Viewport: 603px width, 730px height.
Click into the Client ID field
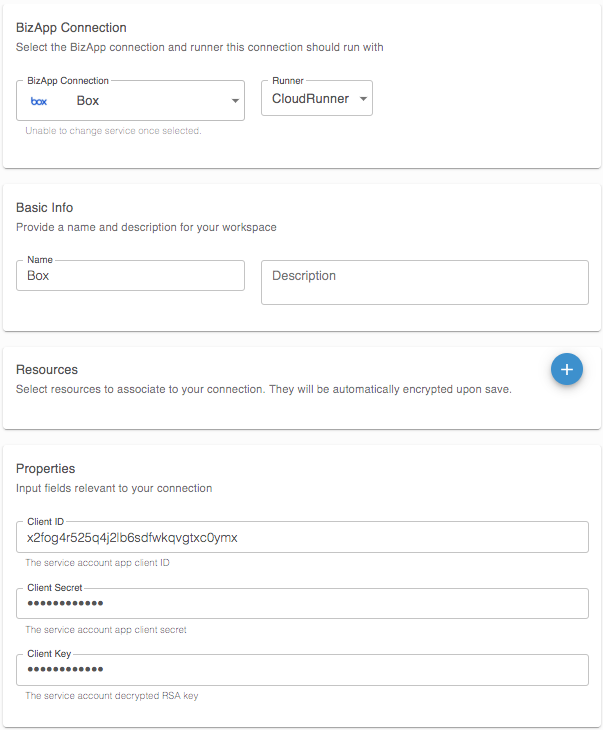pyautogui.click(x=302, y=537)
